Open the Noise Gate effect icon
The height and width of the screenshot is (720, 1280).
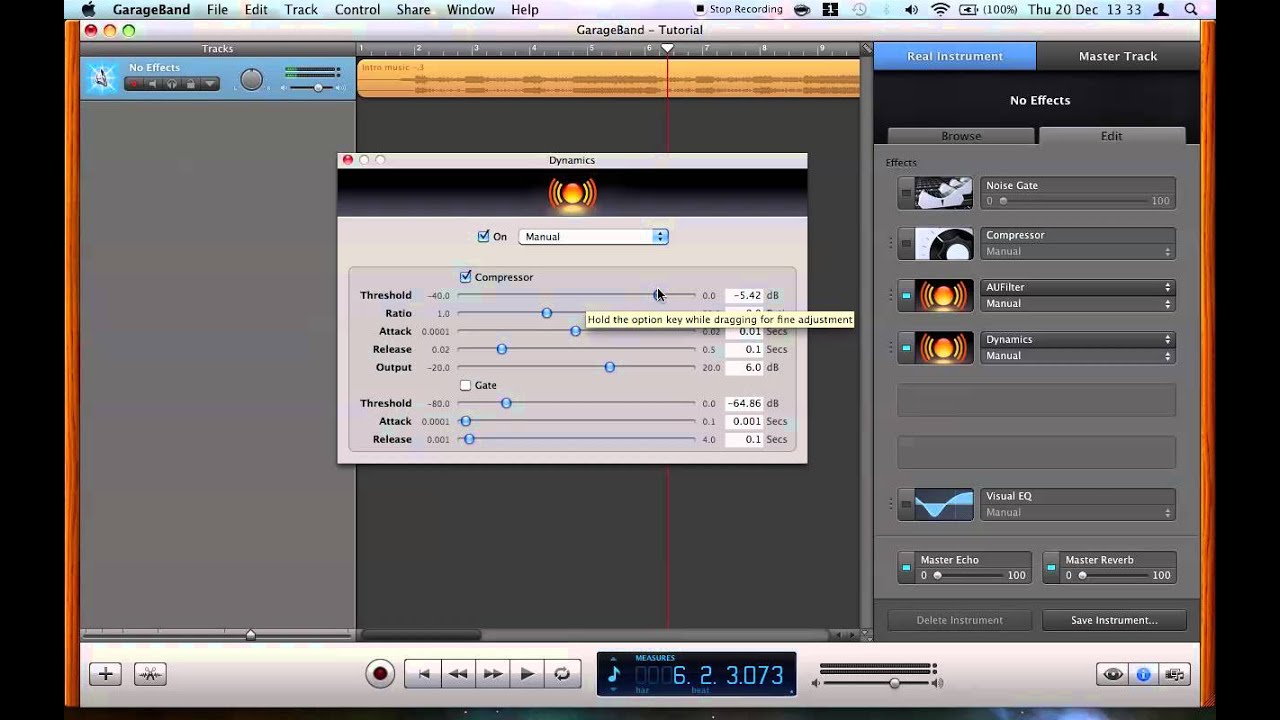tap(944, 193)
